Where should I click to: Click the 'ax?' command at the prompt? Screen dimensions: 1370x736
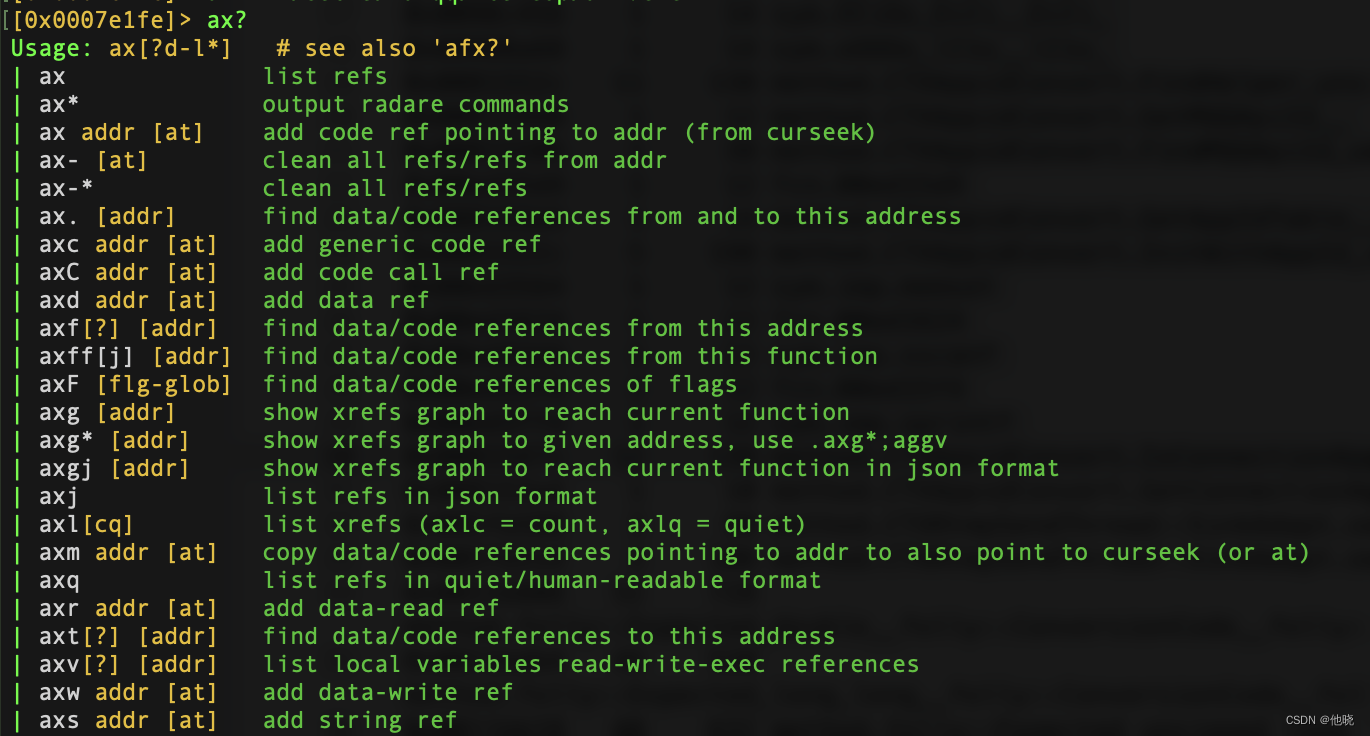pos(226,19)
